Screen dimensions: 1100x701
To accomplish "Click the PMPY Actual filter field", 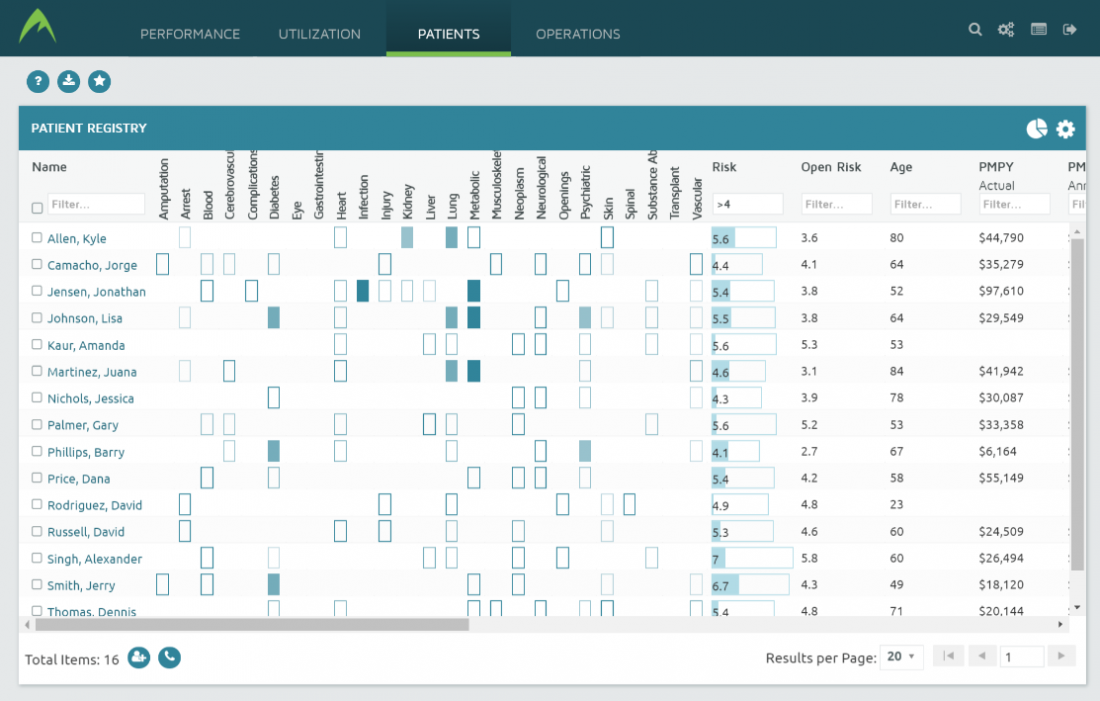I will coord(1014,204).
